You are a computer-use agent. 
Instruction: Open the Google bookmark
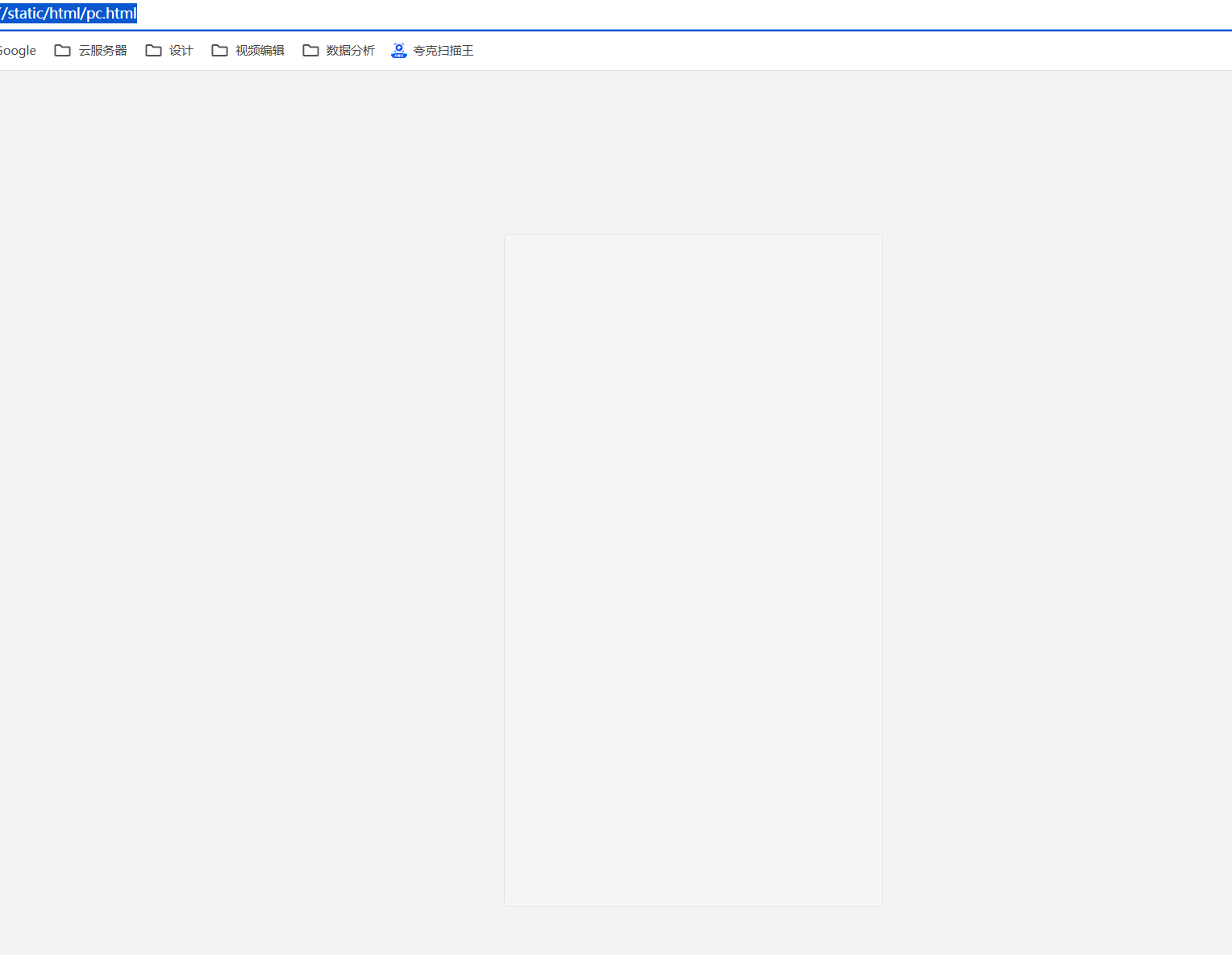pyautogui.click(x=18, y=51)
